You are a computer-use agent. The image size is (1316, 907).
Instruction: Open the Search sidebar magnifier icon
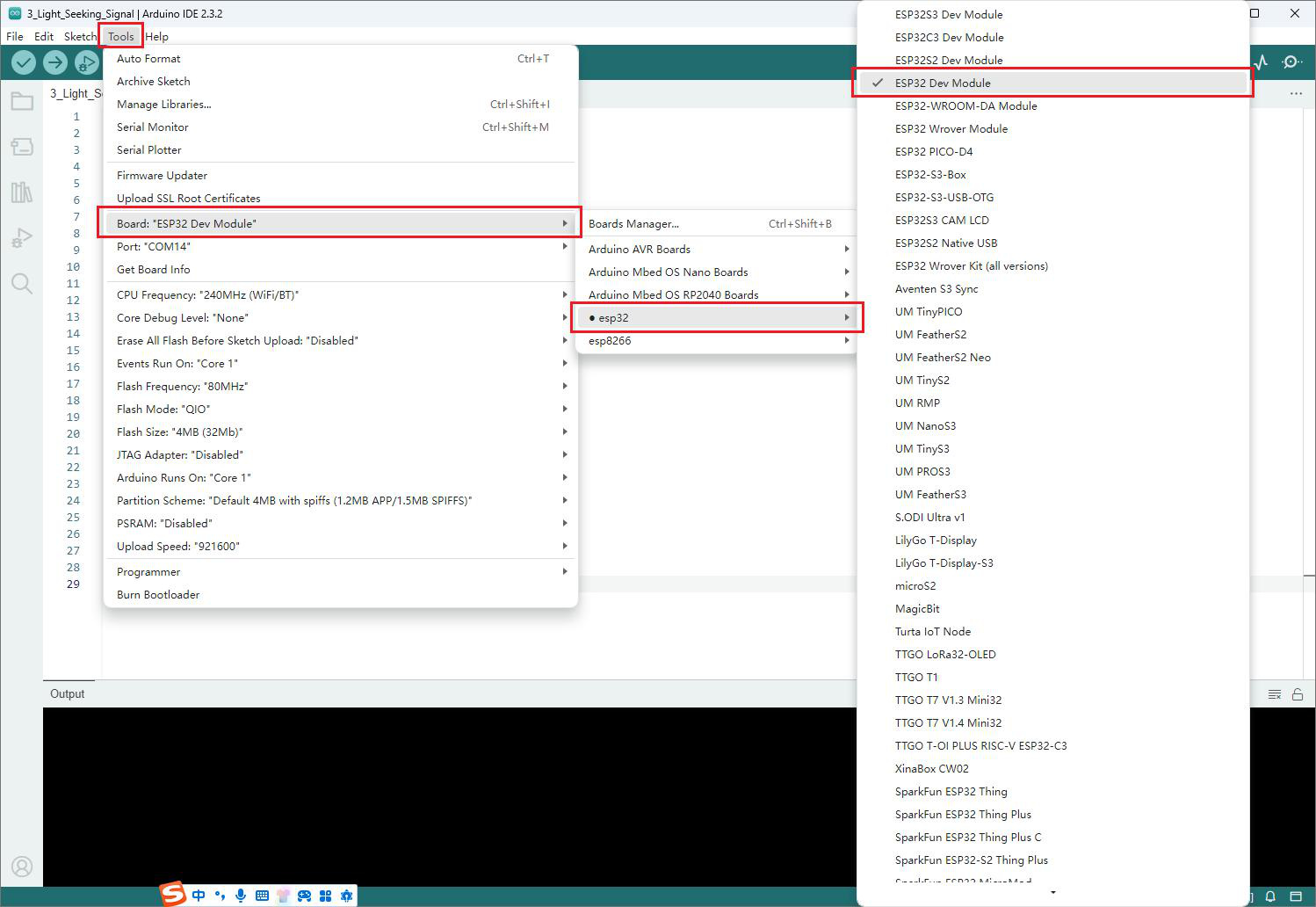tap(22, 283)
